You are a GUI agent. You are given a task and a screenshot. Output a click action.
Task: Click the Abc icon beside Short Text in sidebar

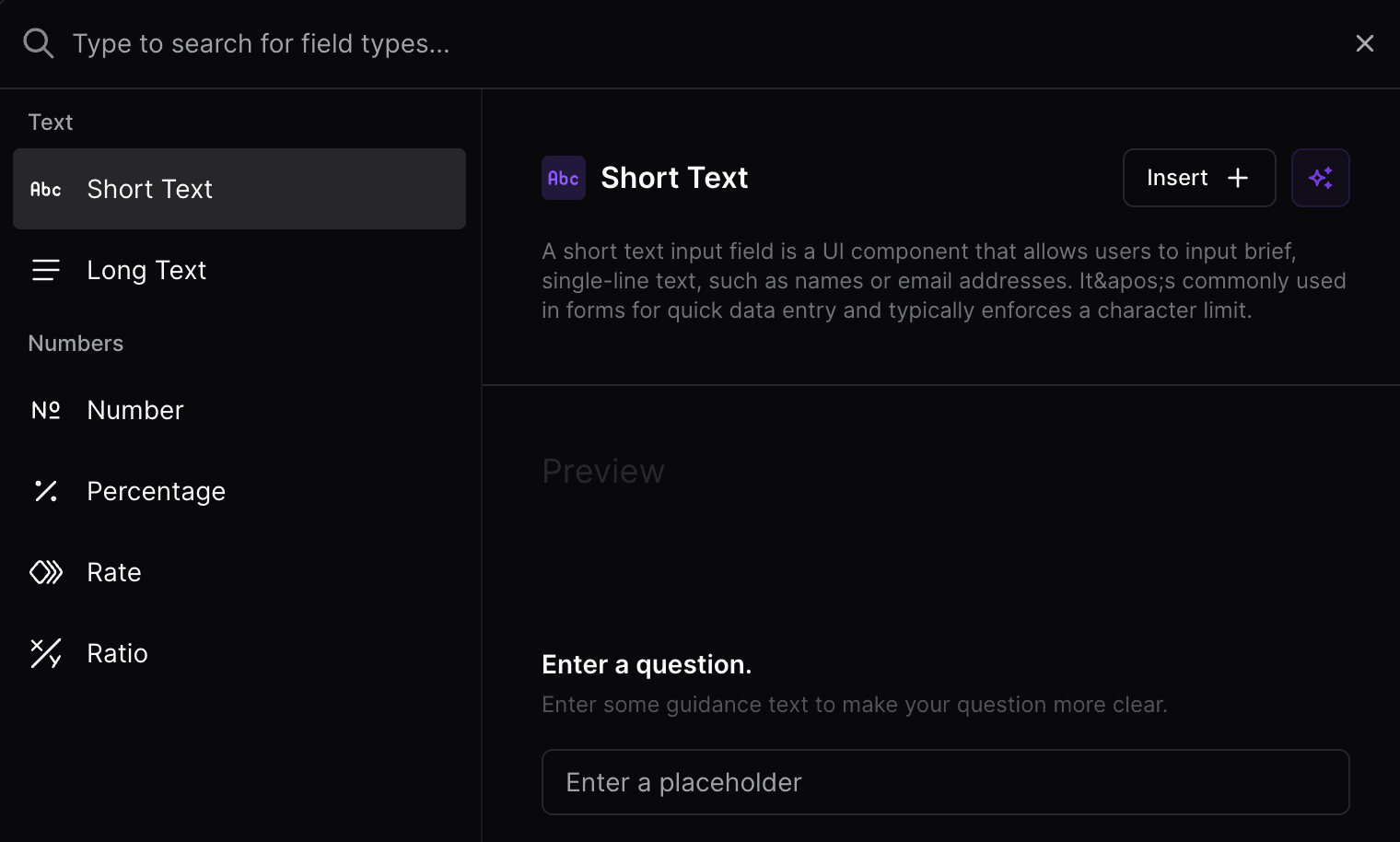click(46, 189)
